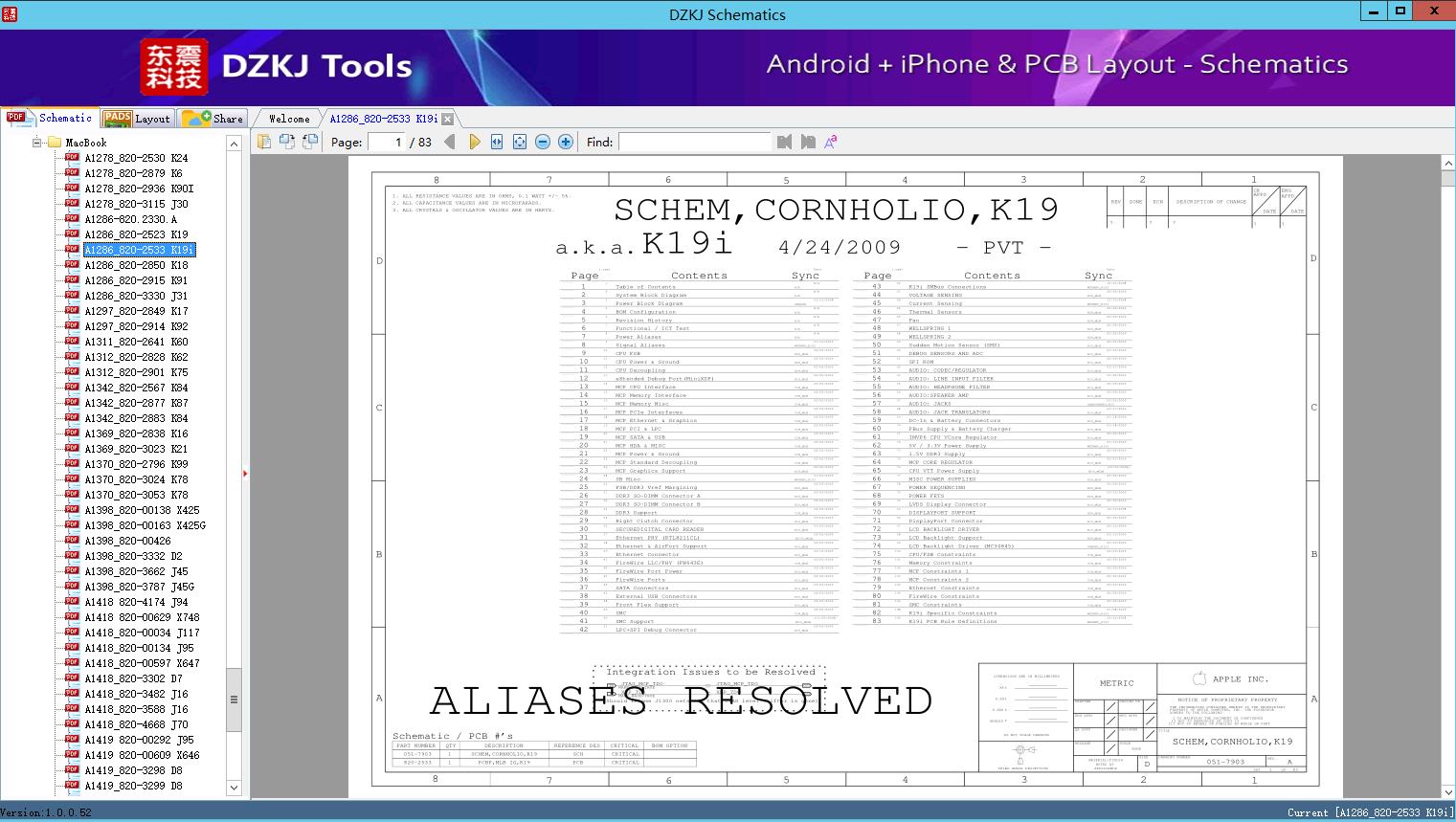Click the PDF icon beside A1398_820-00426
The height and width of the screenshot is (822, 1456).
72,541
